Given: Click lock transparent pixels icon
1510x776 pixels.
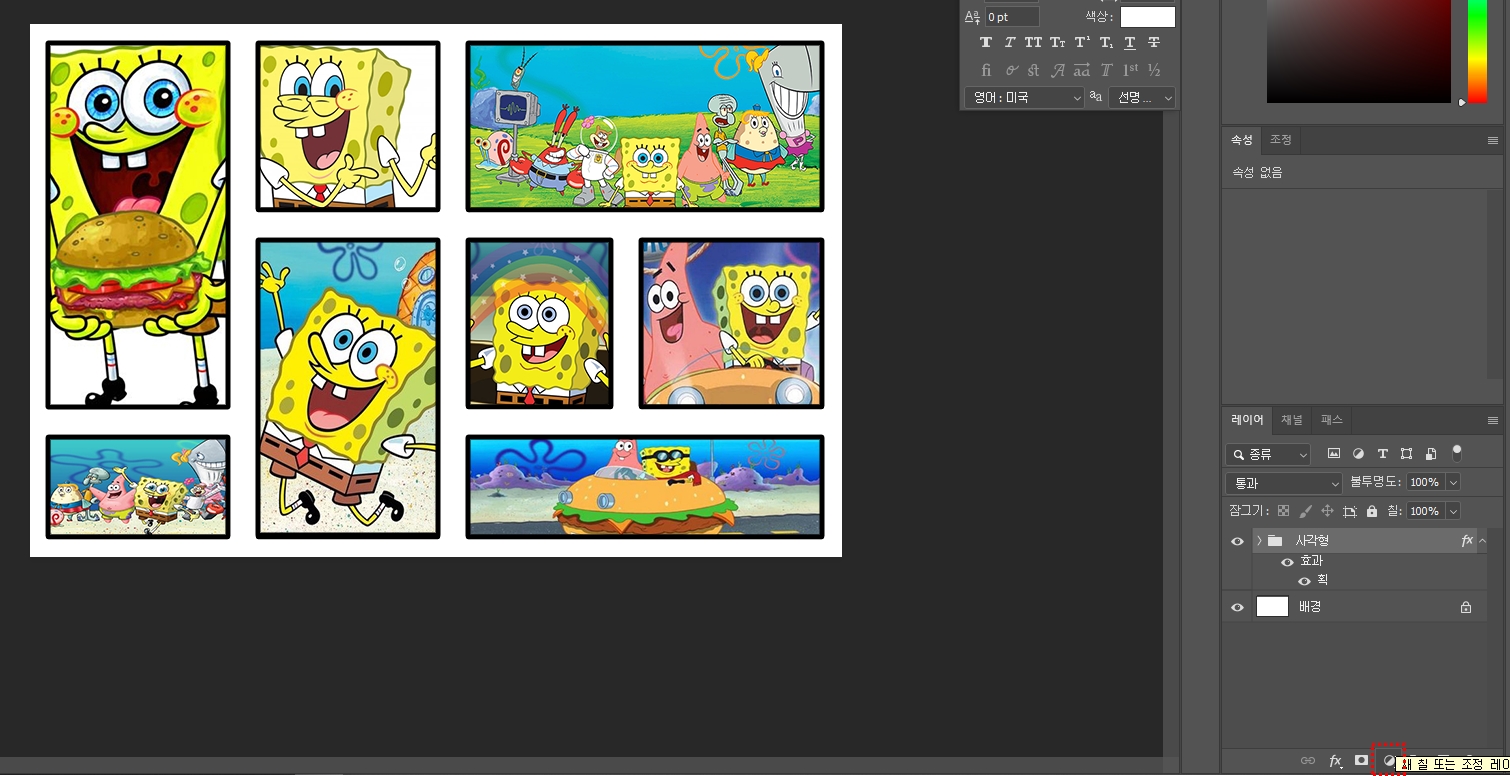Looking at the screenshot, I should tap(1283, 511).
